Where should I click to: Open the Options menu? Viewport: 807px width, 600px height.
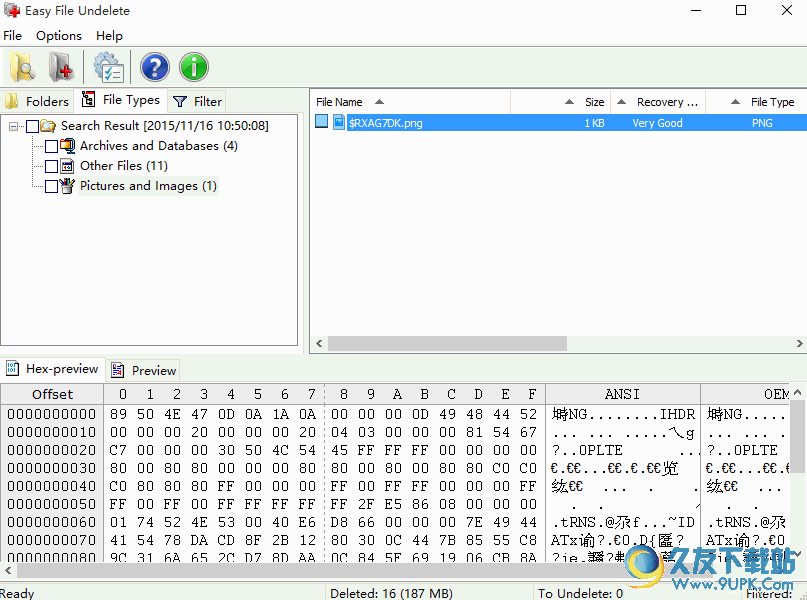(x=59, y=36)
